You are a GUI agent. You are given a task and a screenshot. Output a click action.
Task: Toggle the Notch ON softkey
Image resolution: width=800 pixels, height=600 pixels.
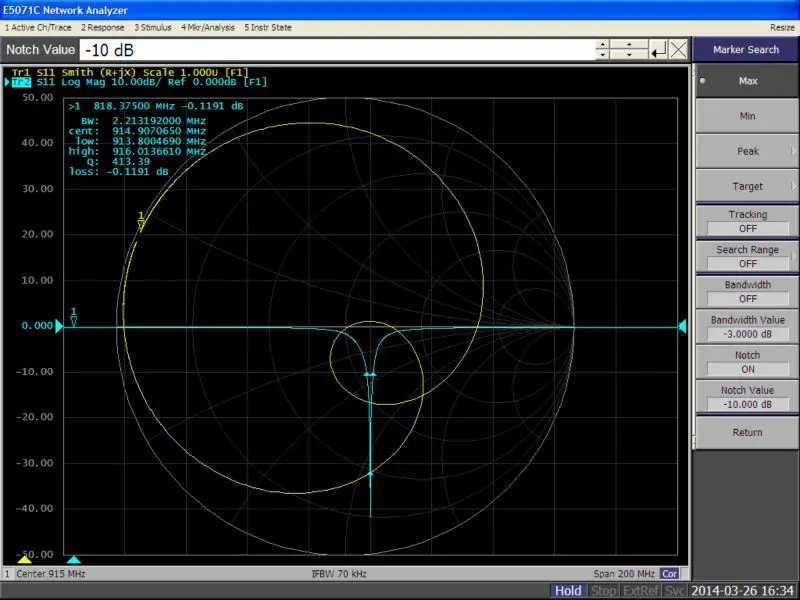click(747, 362)
